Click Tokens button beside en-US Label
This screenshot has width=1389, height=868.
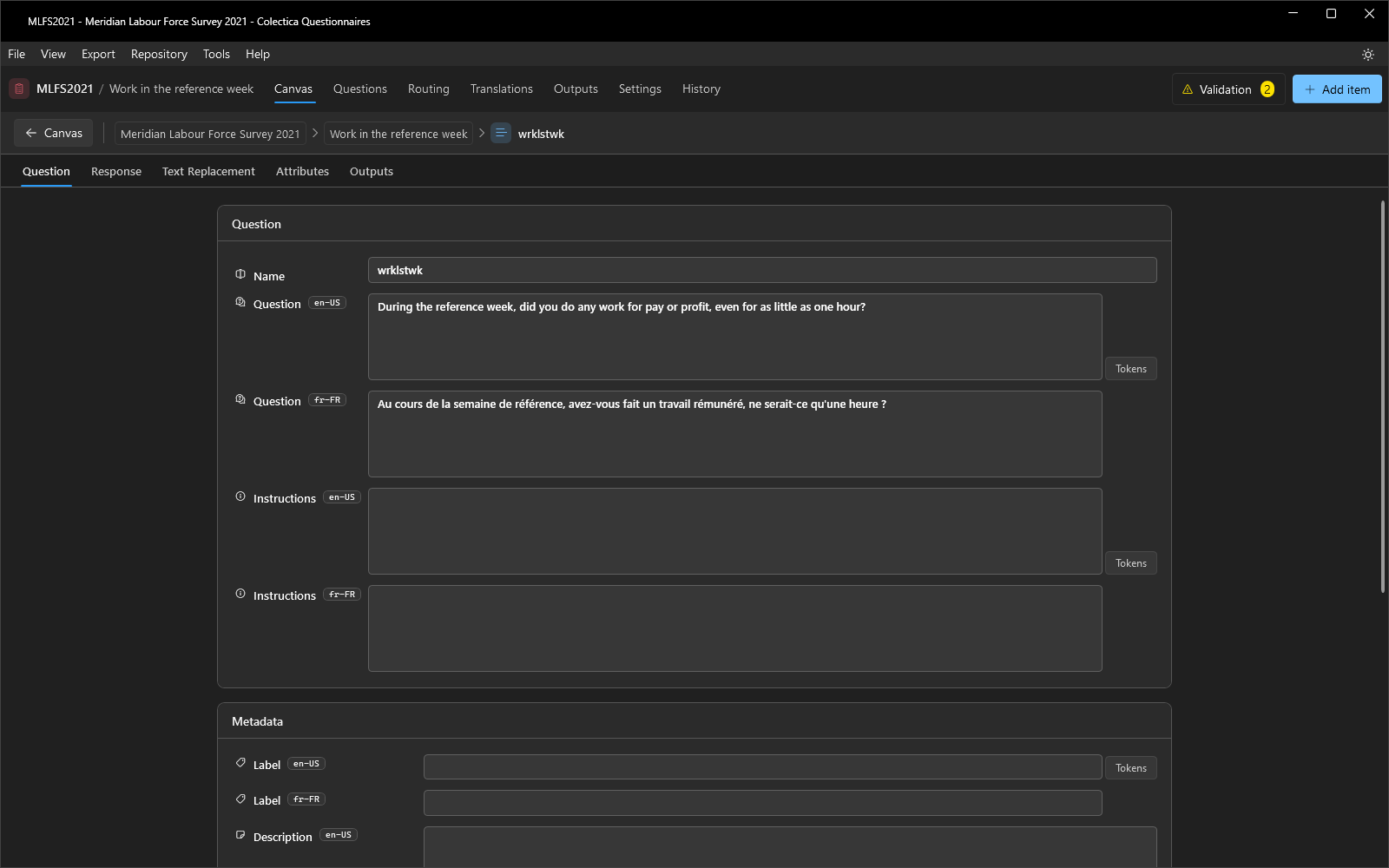coord(1130,768)
